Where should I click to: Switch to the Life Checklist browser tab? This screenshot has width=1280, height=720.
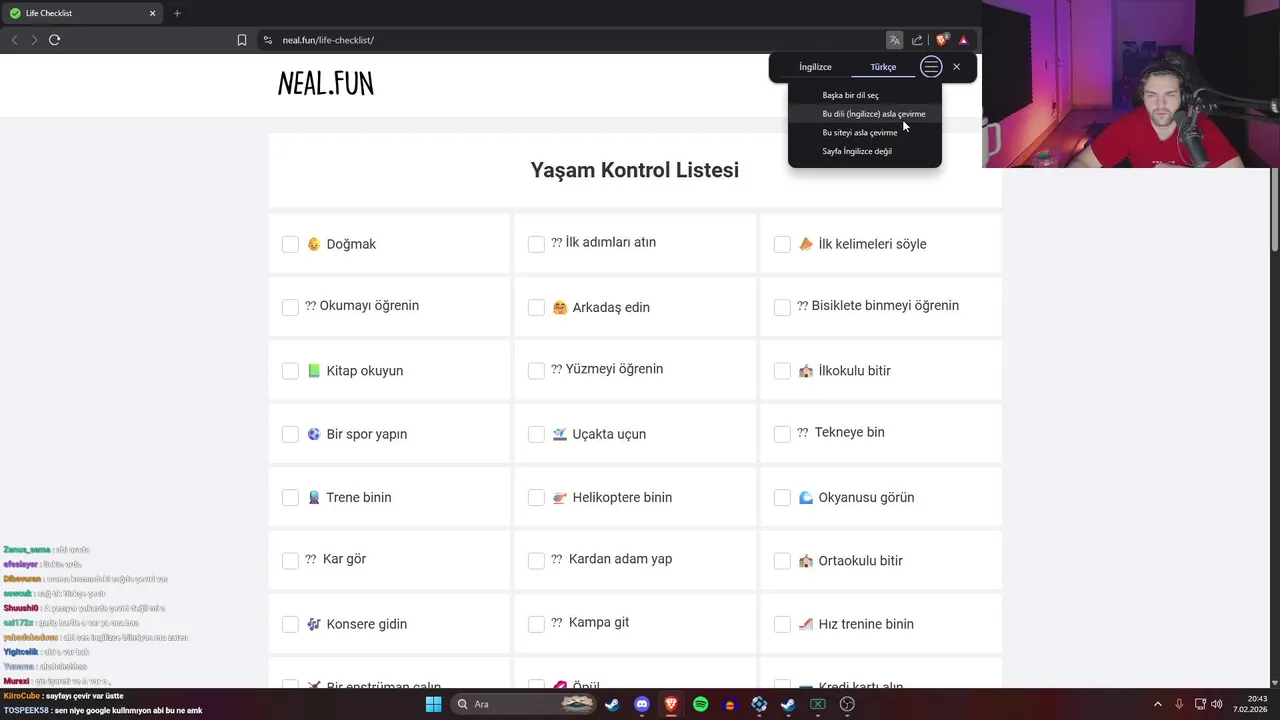pos(83,13)
